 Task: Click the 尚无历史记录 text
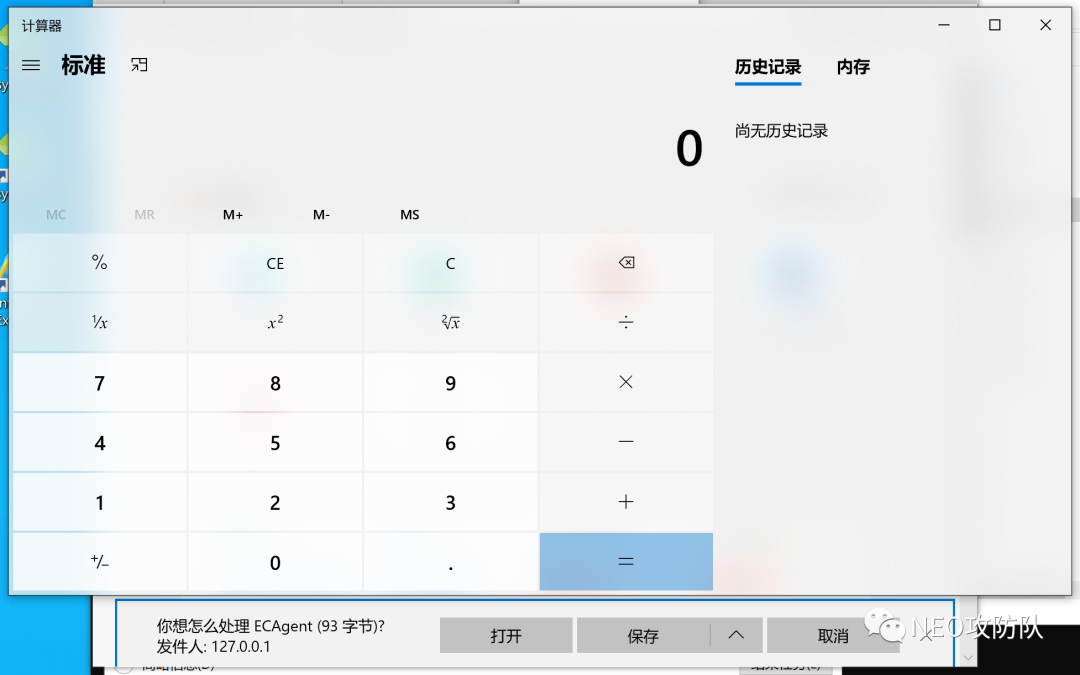pos(781,131)
